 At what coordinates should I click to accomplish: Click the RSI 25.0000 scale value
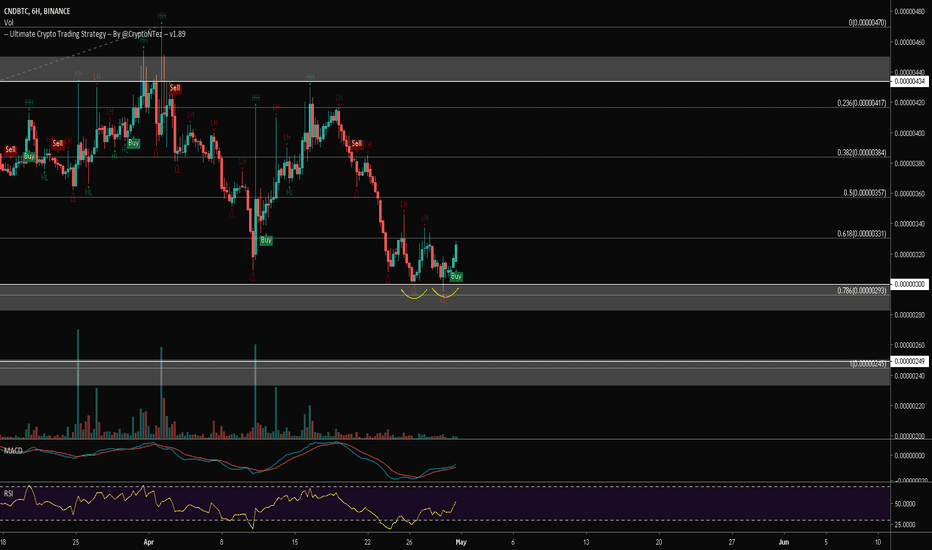point(905,525)
